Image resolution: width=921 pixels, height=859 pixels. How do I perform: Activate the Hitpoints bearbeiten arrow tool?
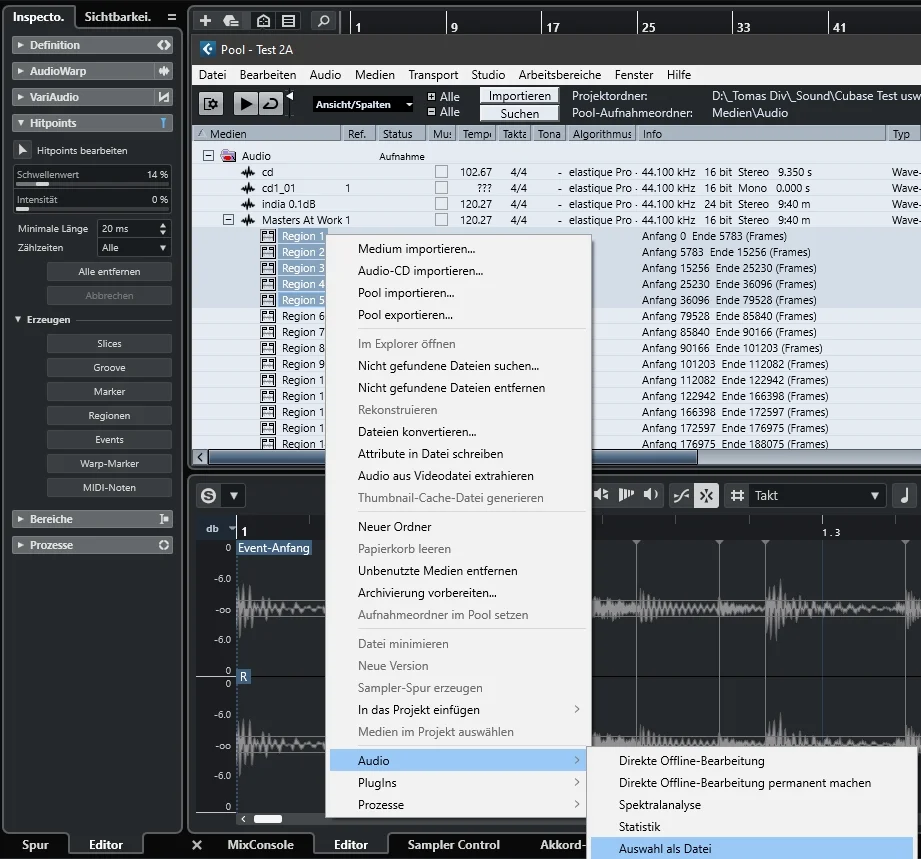[x=22, y=150]
